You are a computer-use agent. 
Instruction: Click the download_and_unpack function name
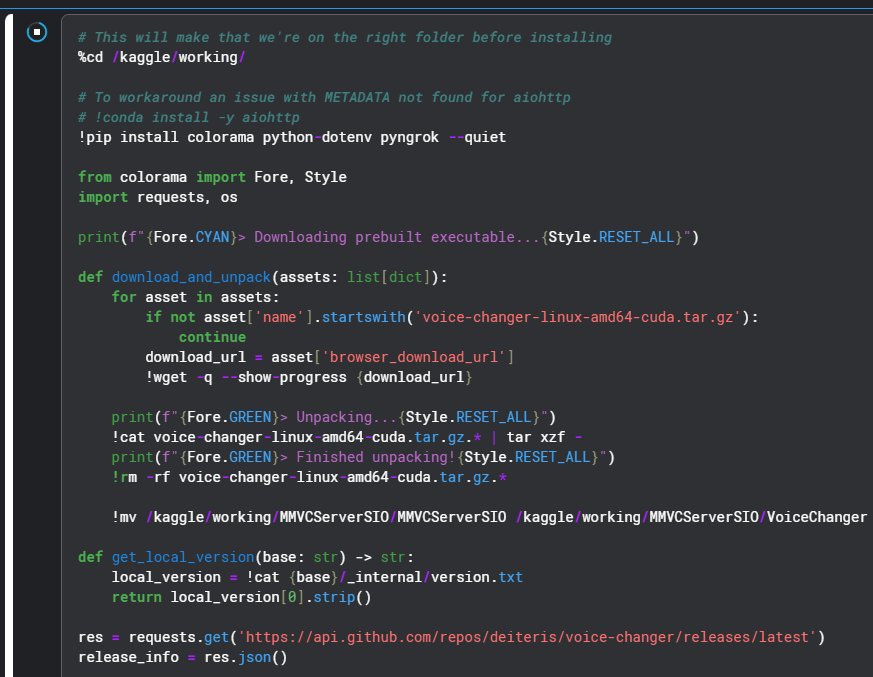[x=191, y=277]
